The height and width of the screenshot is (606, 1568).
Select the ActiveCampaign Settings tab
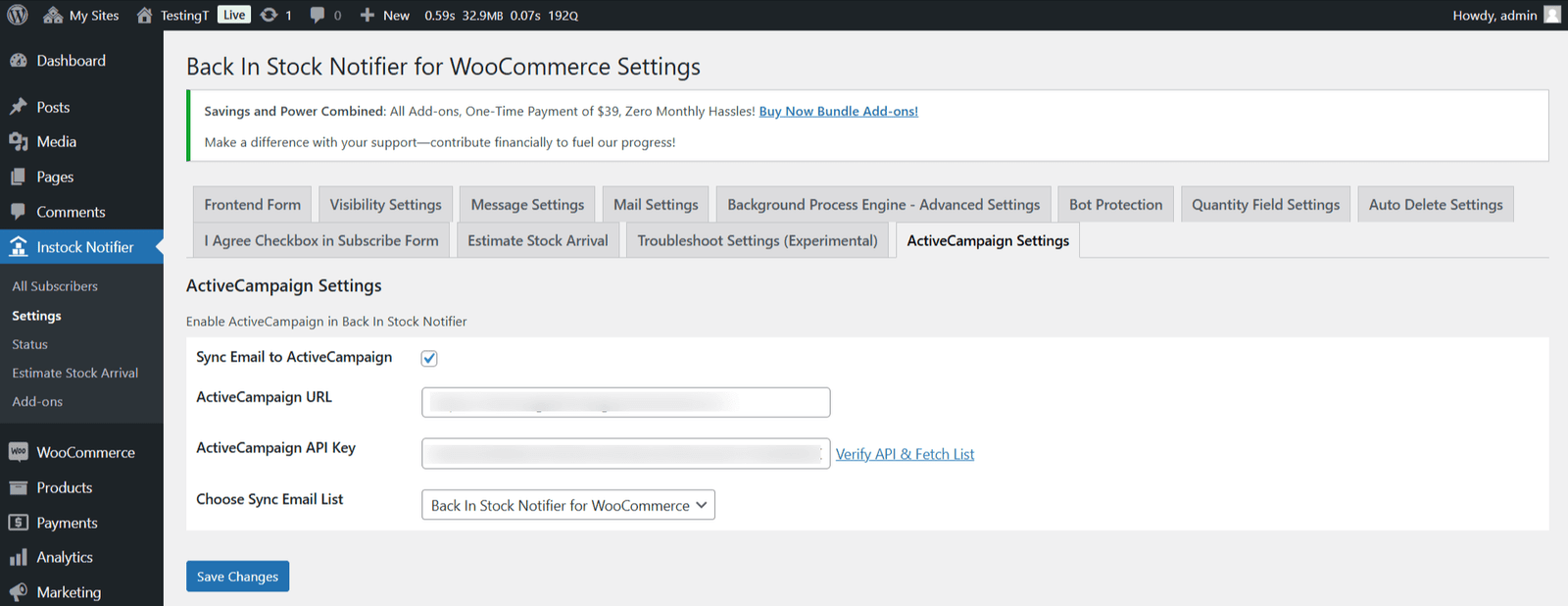click(x=988, y=240)
